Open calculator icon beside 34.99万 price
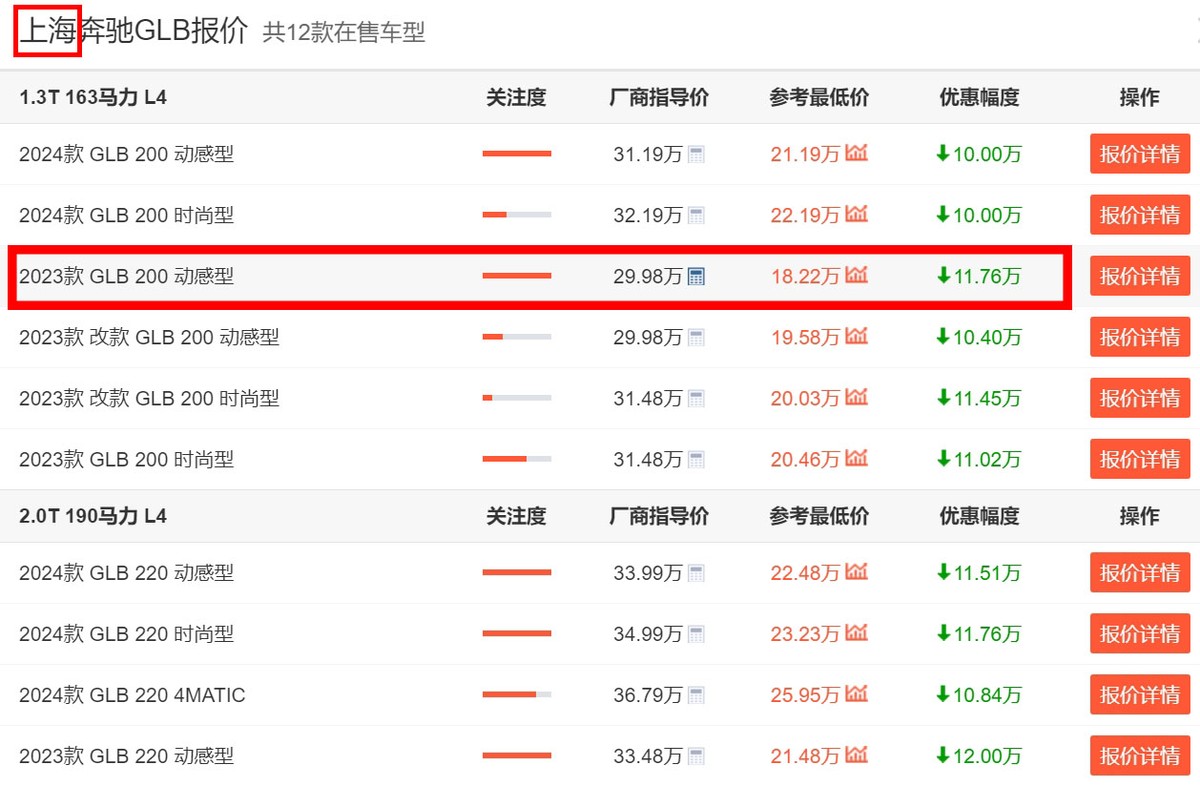 [x=696, y=634]
